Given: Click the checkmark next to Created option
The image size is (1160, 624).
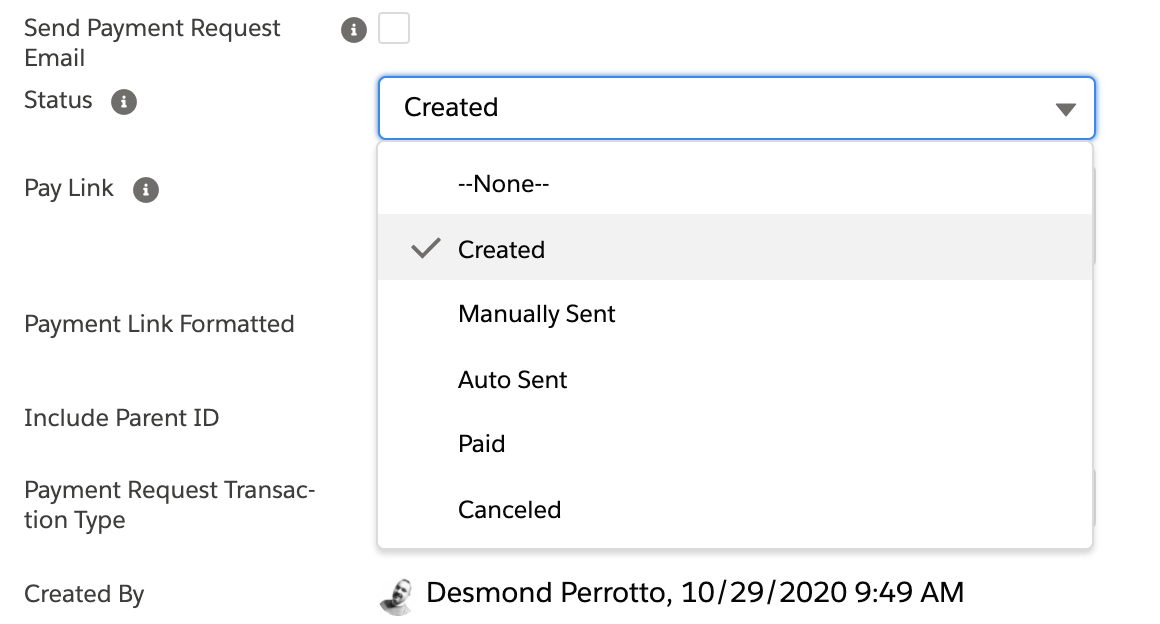Looking at the screenshot, I should tap(426, 248).
